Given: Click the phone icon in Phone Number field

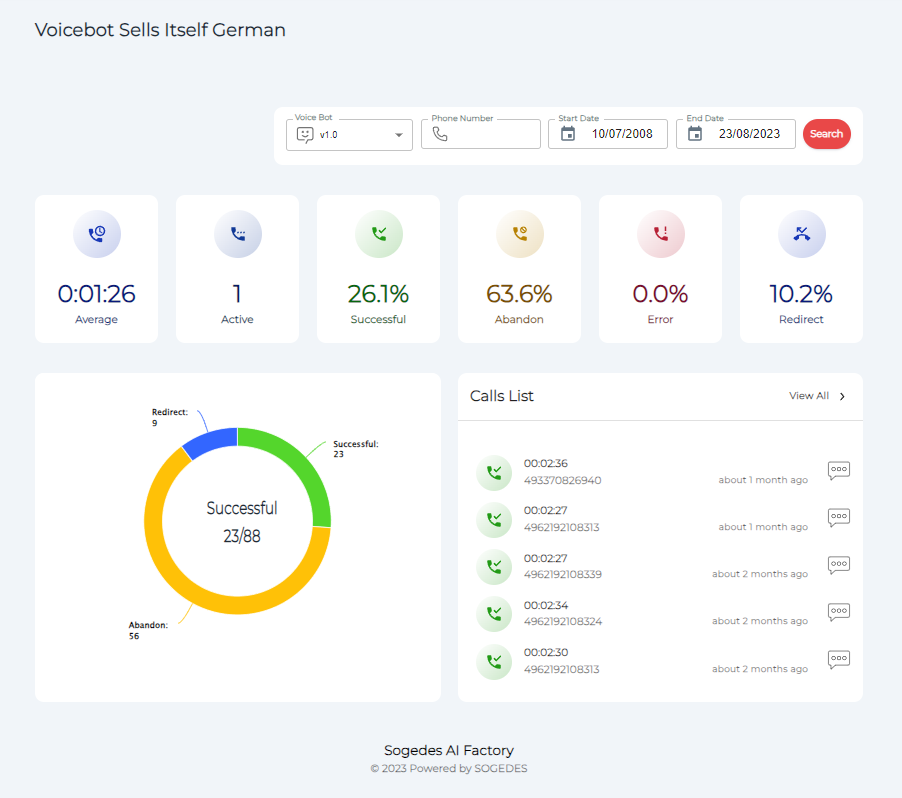Looking at the screenshot, I should click(442, 134).
